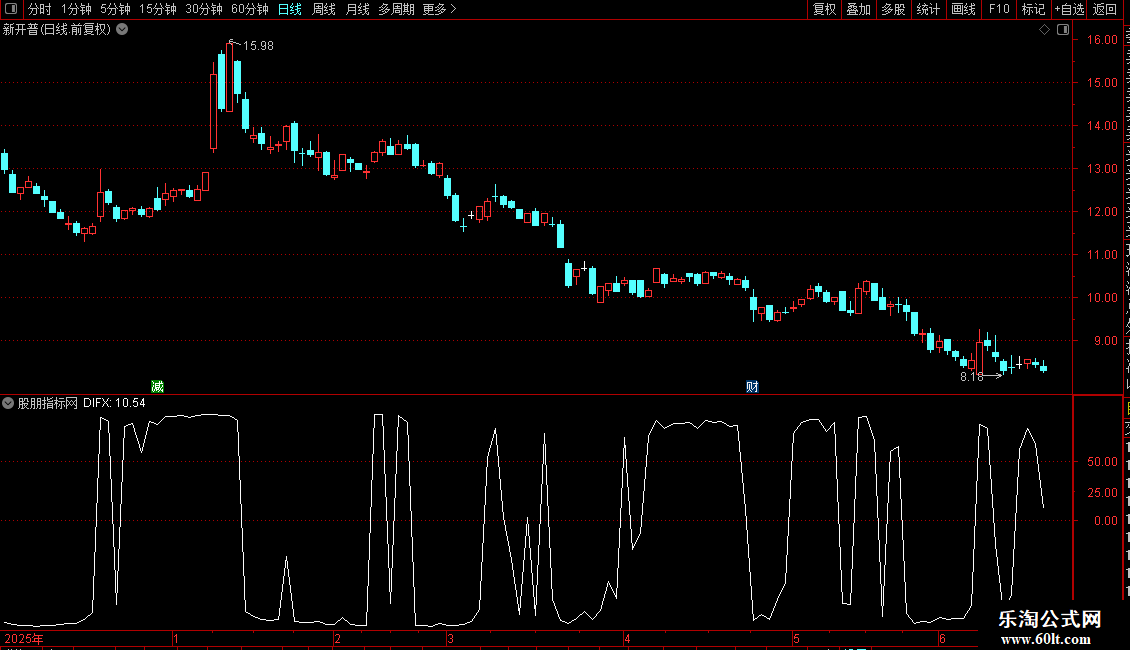Click the 新开普(日线.前复权) title text
Screen dimensions: 1130x650
[57, 30]
